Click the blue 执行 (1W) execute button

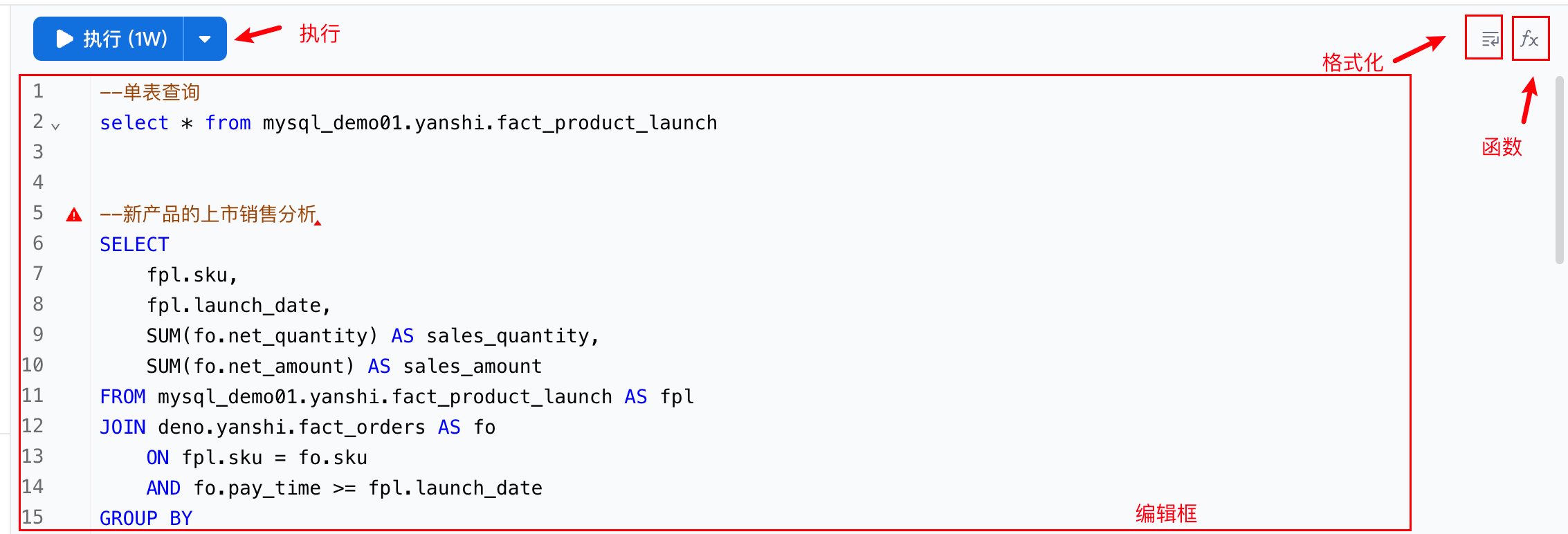[109, 39]
